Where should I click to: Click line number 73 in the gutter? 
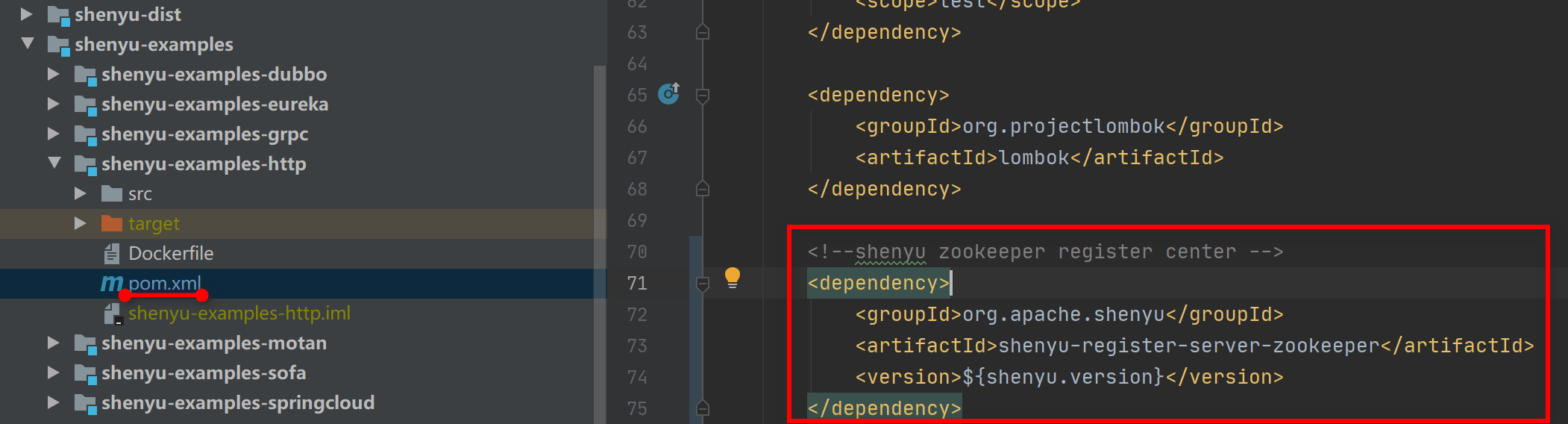[x=637, y=346]
